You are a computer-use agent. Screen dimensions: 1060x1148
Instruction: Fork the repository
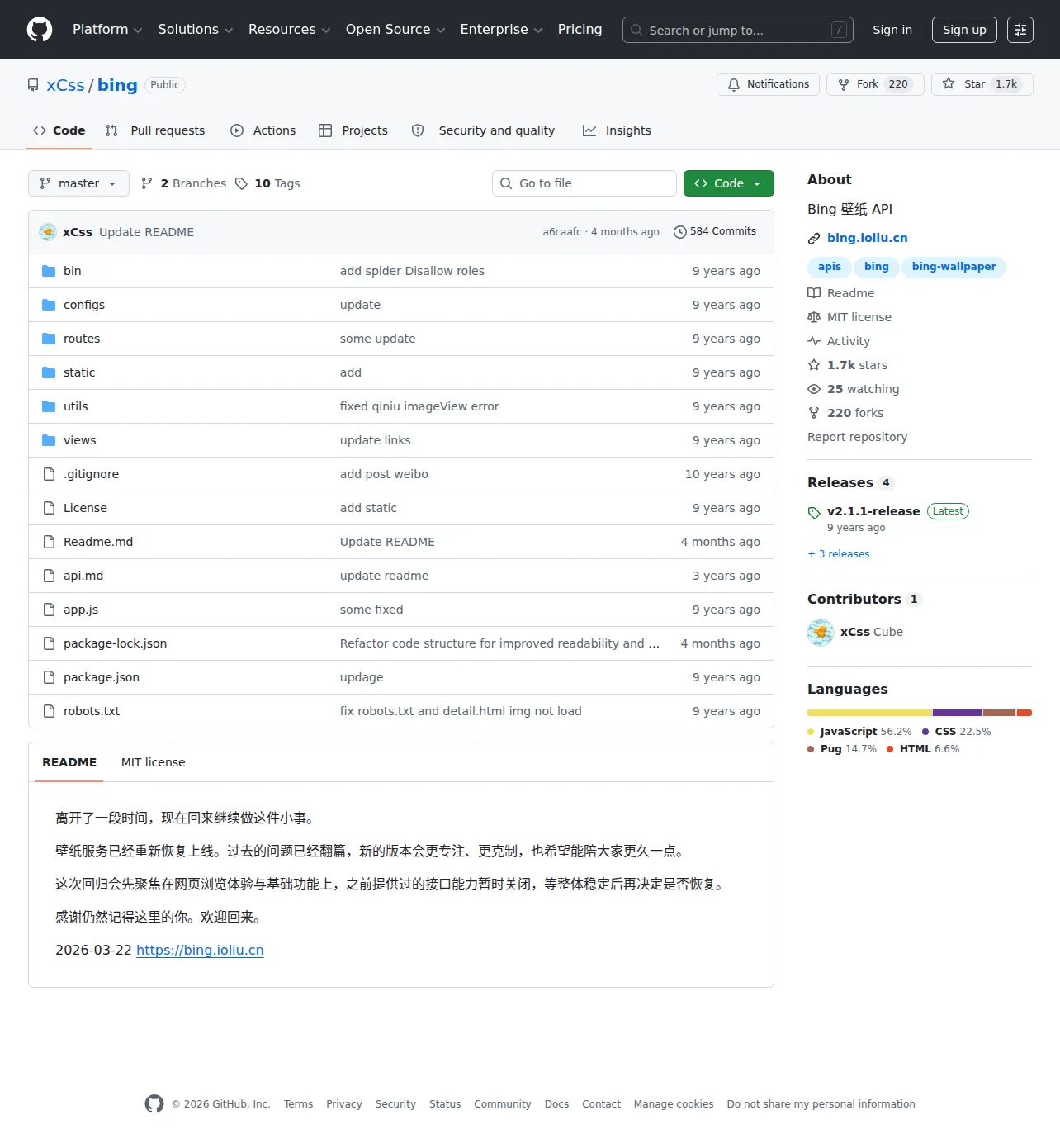[875, 84]
